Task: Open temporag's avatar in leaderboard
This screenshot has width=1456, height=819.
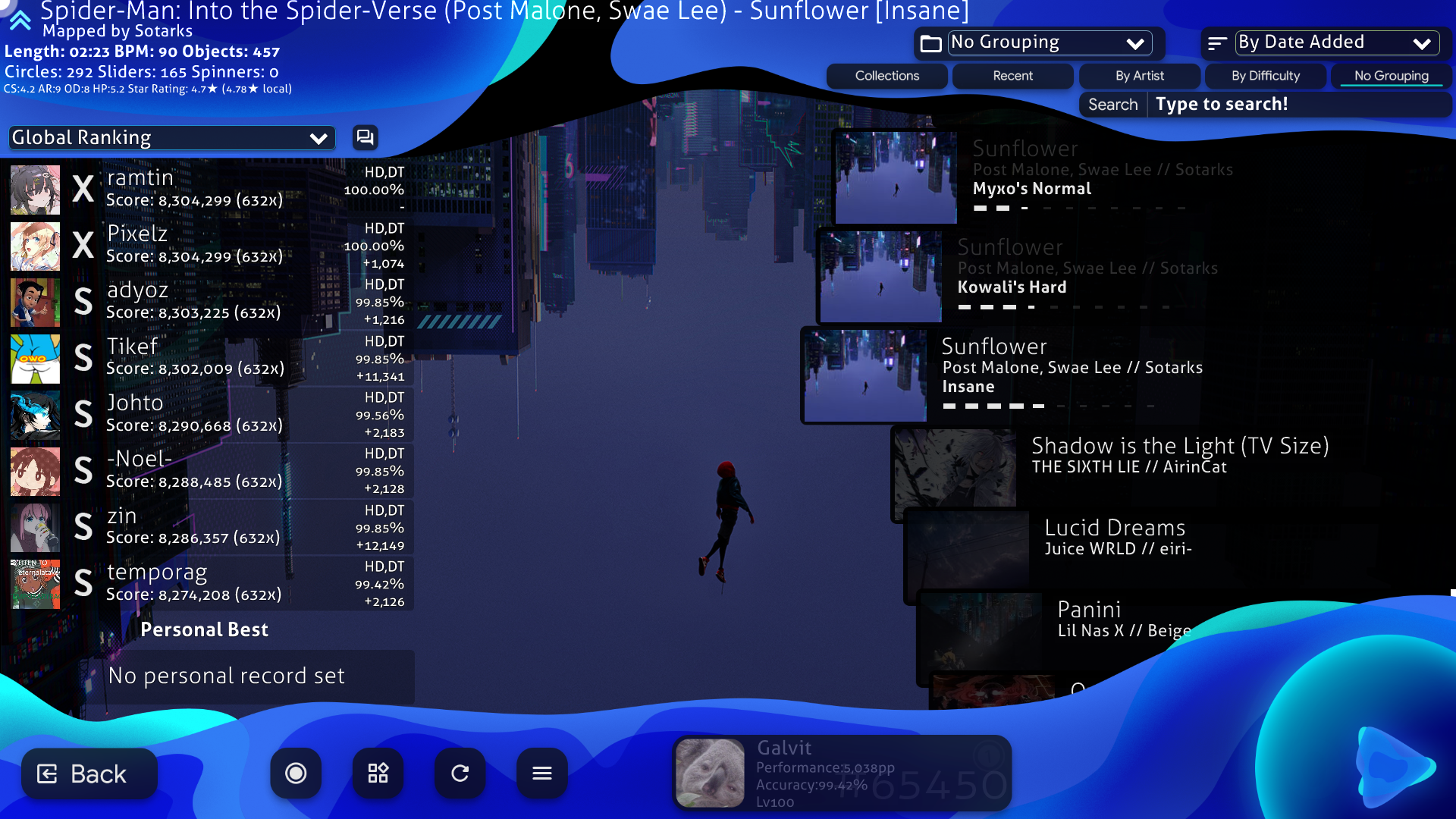Action: (35, 584)
